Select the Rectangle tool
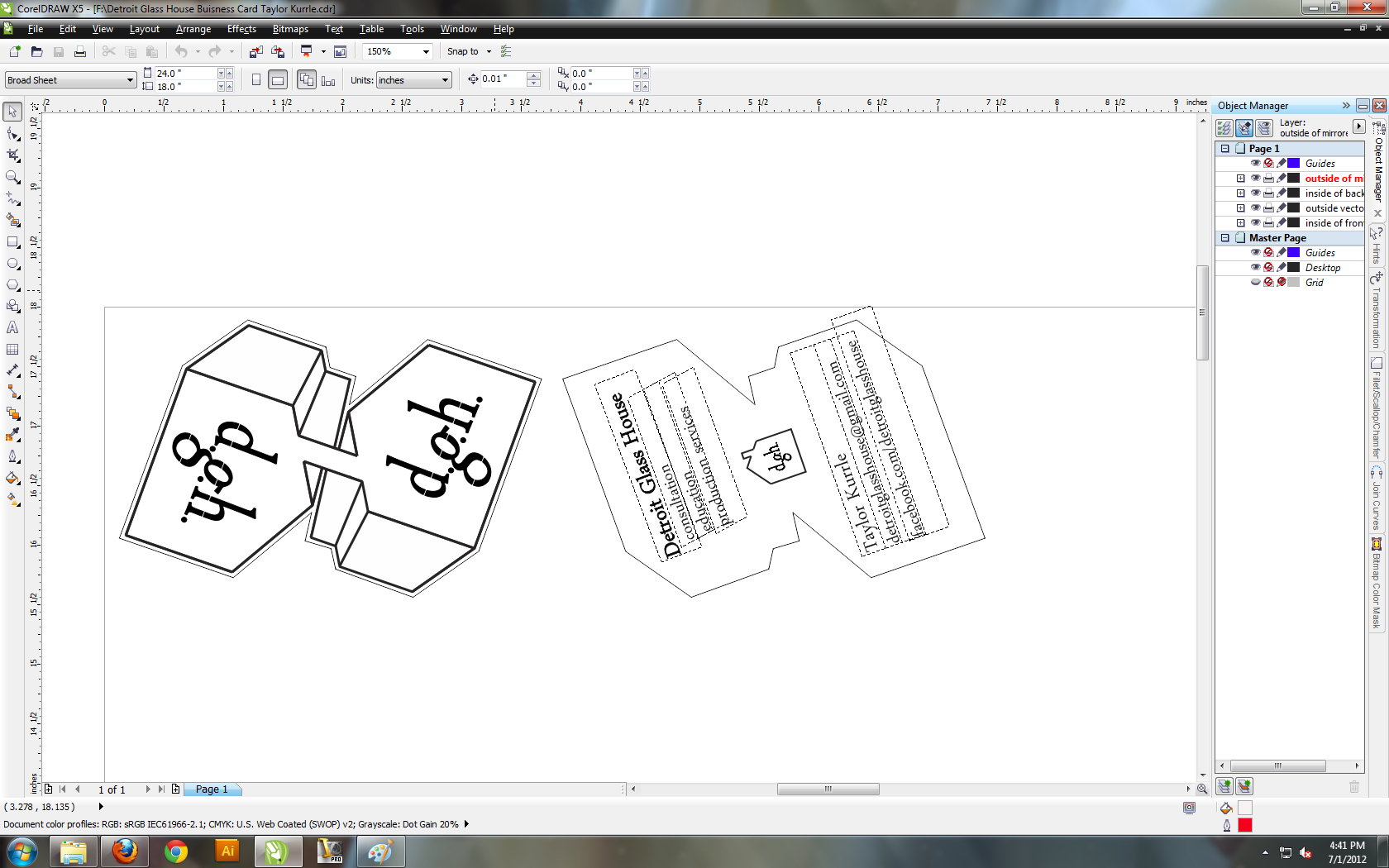This screenshot has height=868, width=1389. [12, 241]
